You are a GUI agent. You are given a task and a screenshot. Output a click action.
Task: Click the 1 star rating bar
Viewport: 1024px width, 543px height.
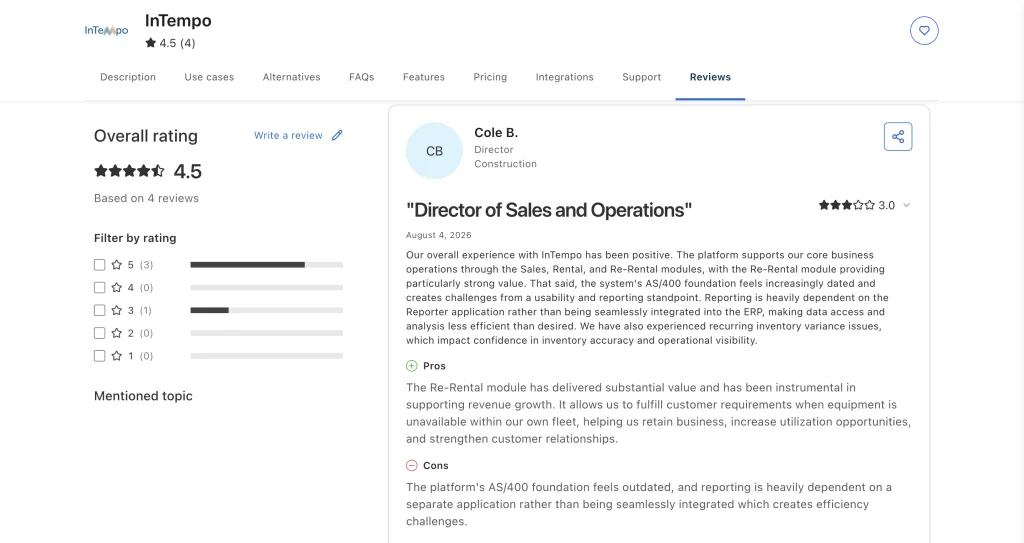pos(266,356)
